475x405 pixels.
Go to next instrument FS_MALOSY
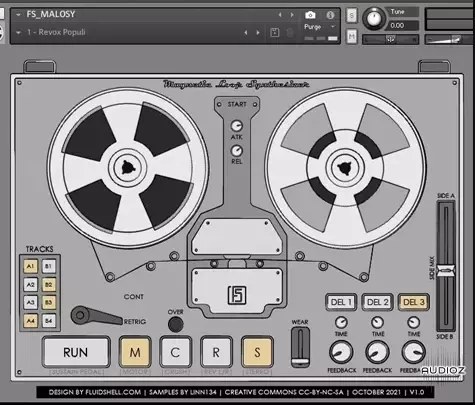click(x=292, y=15)
